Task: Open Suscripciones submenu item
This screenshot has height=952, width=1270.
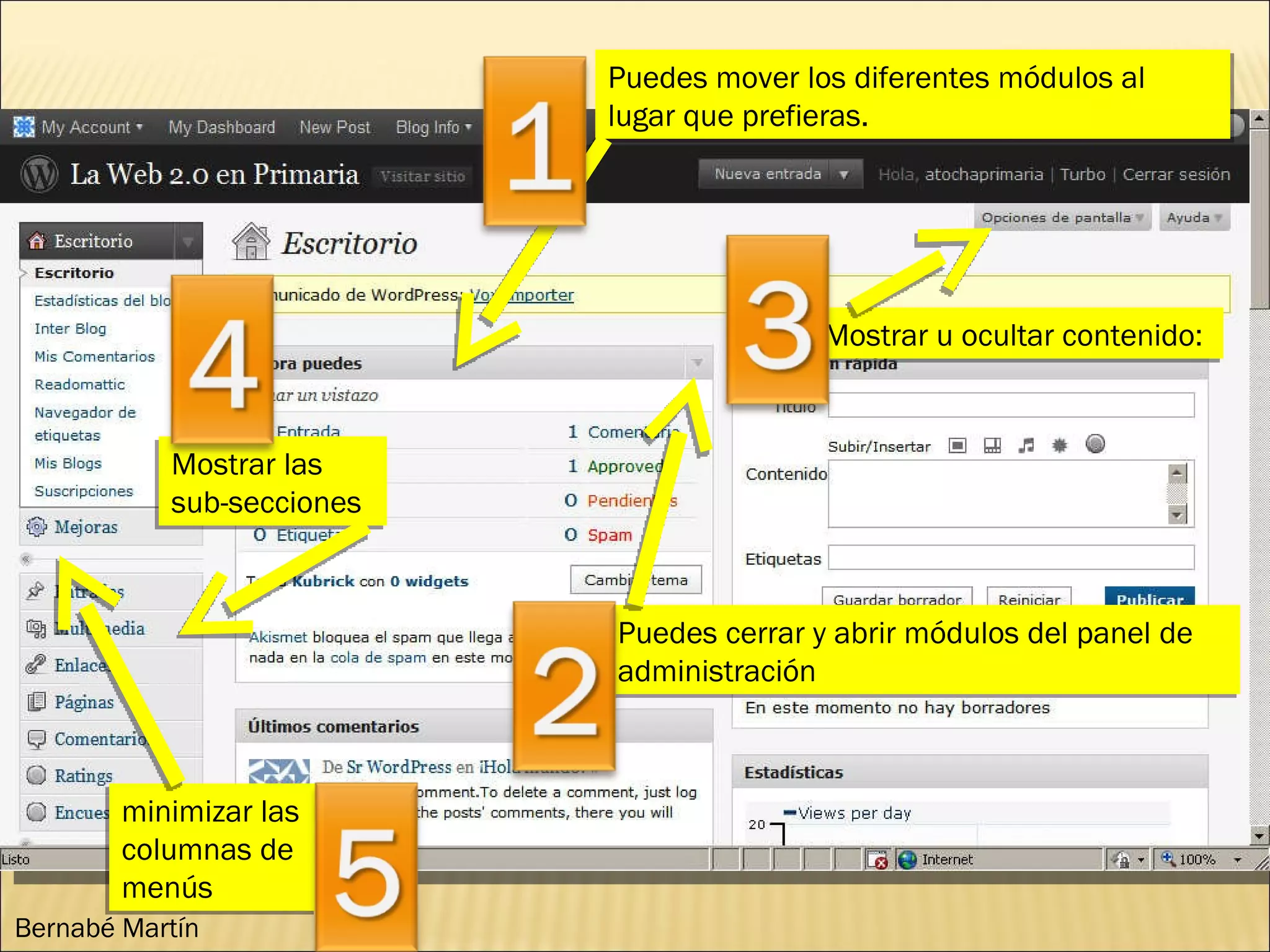Action: coord(84,491)
